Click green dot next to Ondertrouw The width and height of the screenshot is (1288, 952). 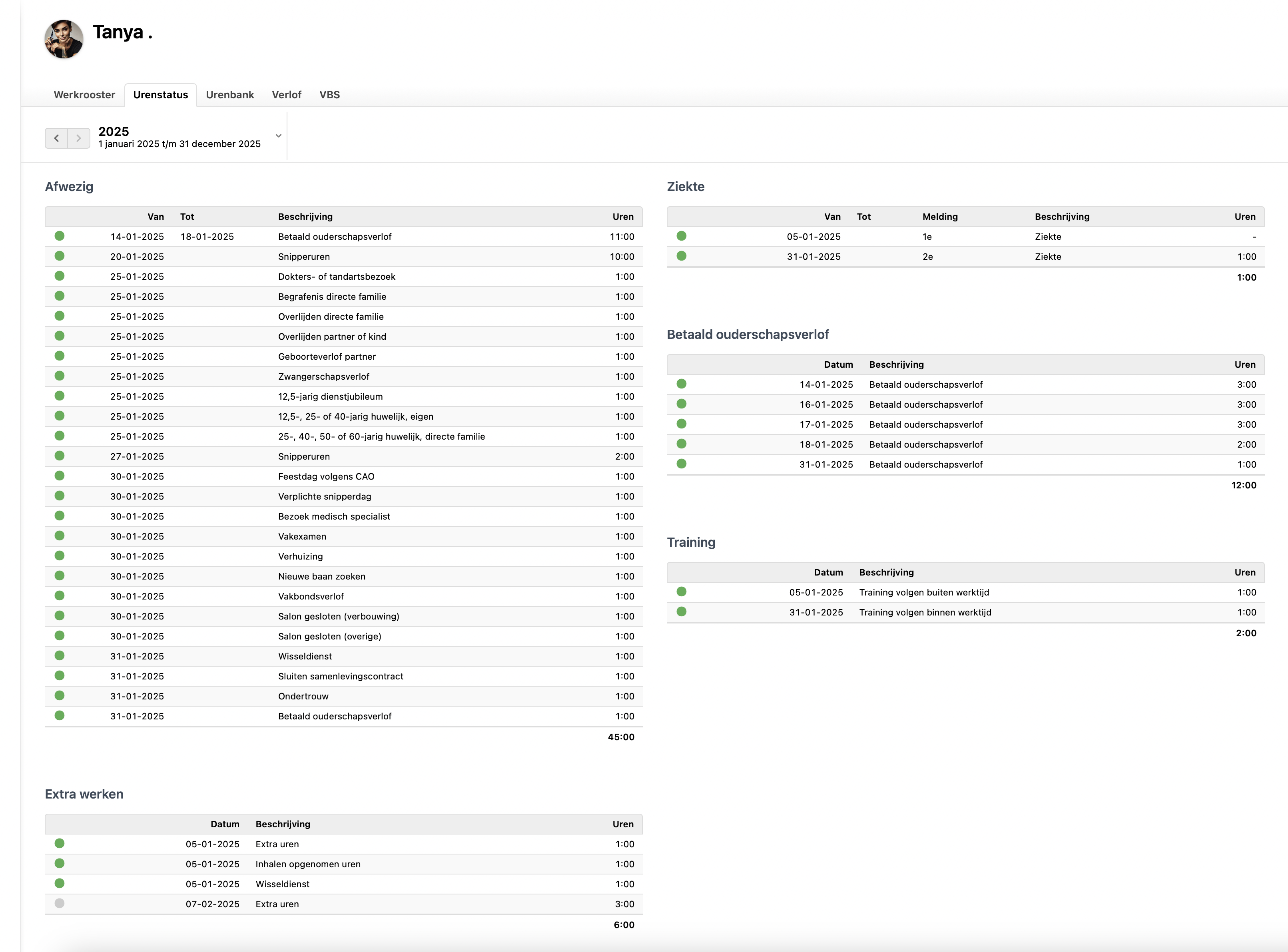pyautogui.click(x=59, y=695)
